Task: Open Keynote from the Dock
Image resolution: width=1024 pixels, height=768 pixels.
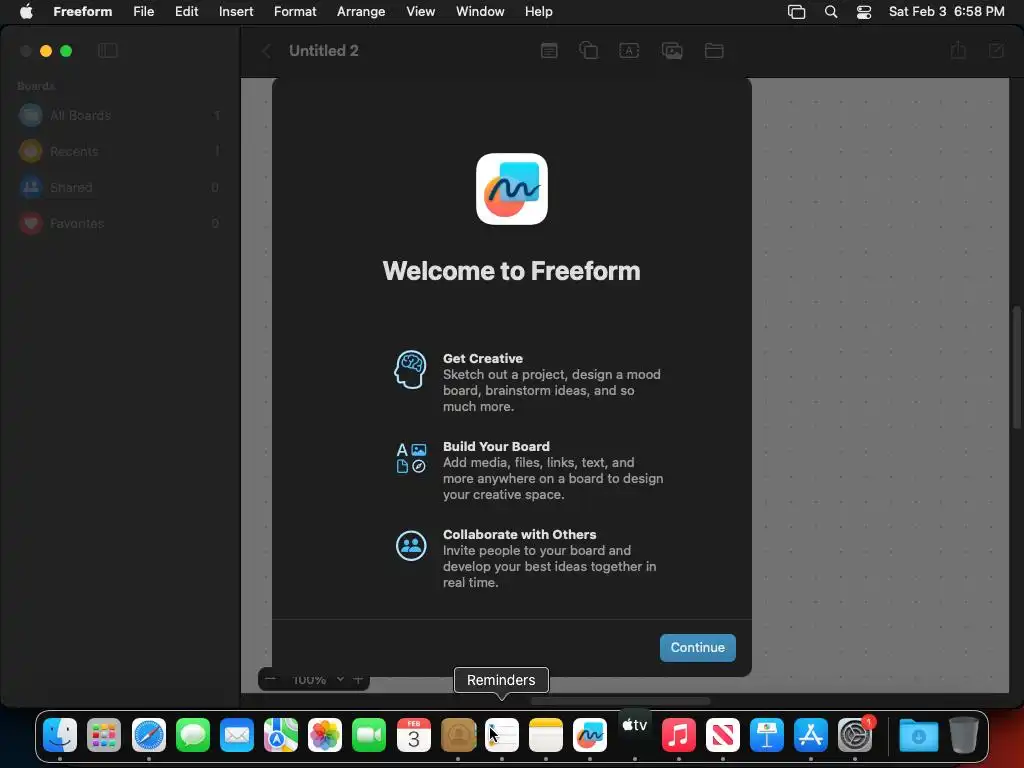Action: (x=767, y=735)
